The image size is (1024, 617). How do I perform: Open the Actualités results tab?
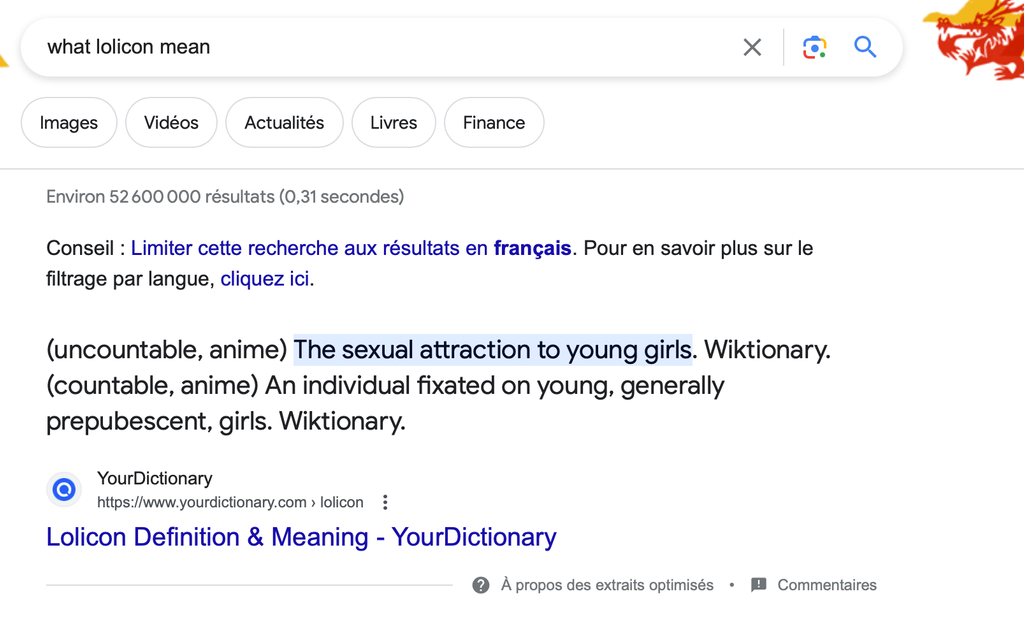[x=284, y=123]
